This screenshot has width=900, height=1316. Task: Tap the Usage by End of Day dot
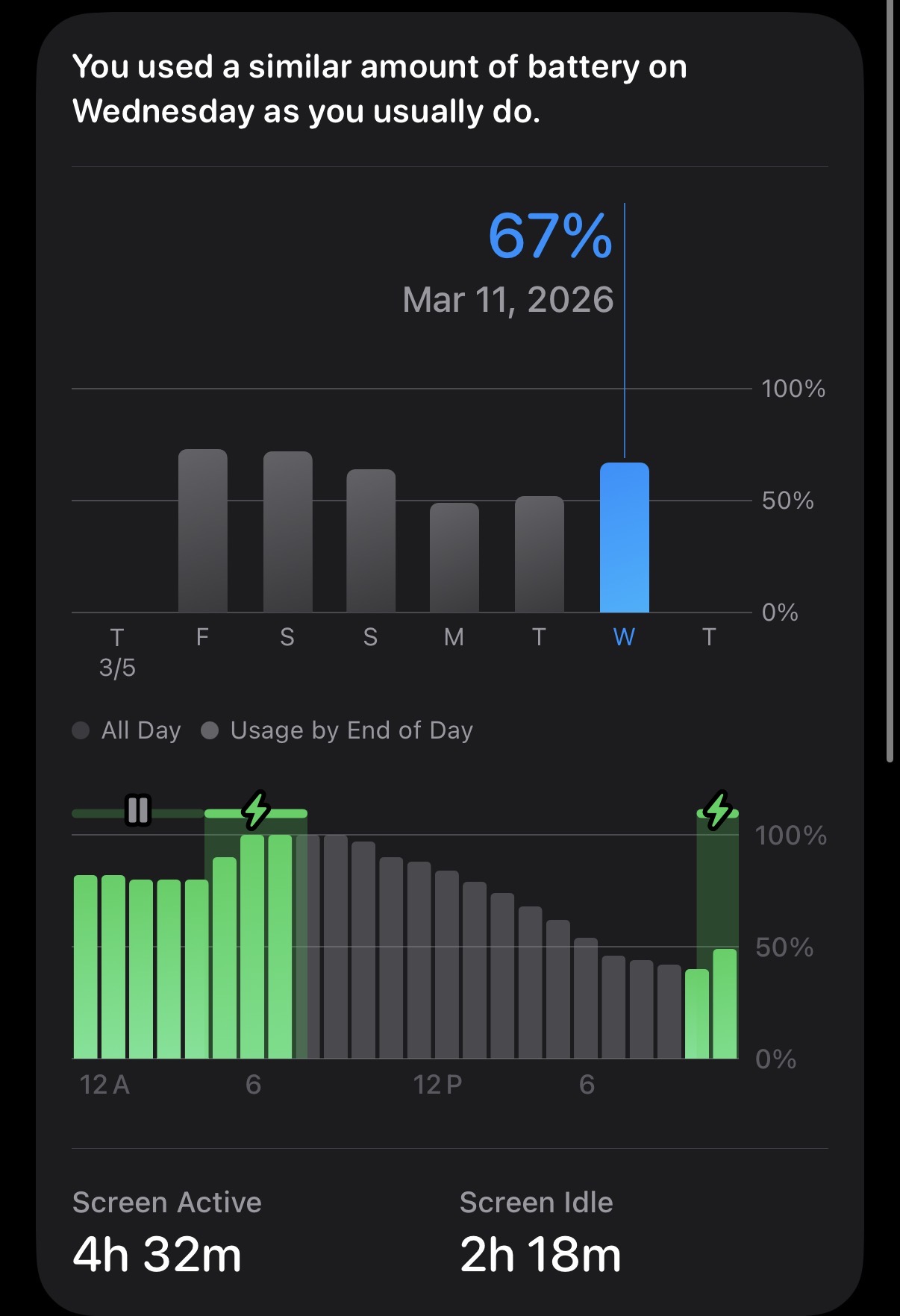click(210, 730)
